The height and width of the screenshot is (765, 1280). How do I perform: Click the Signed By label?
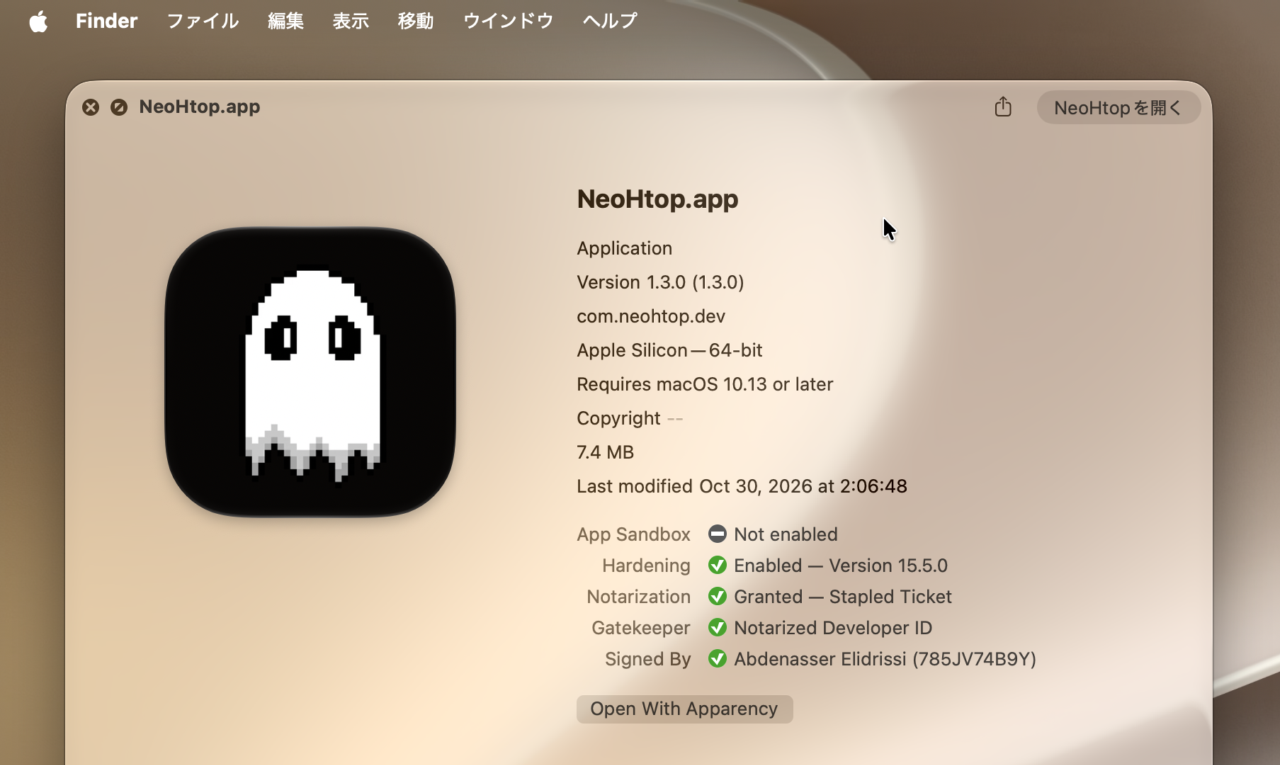[x=648, y=659]
